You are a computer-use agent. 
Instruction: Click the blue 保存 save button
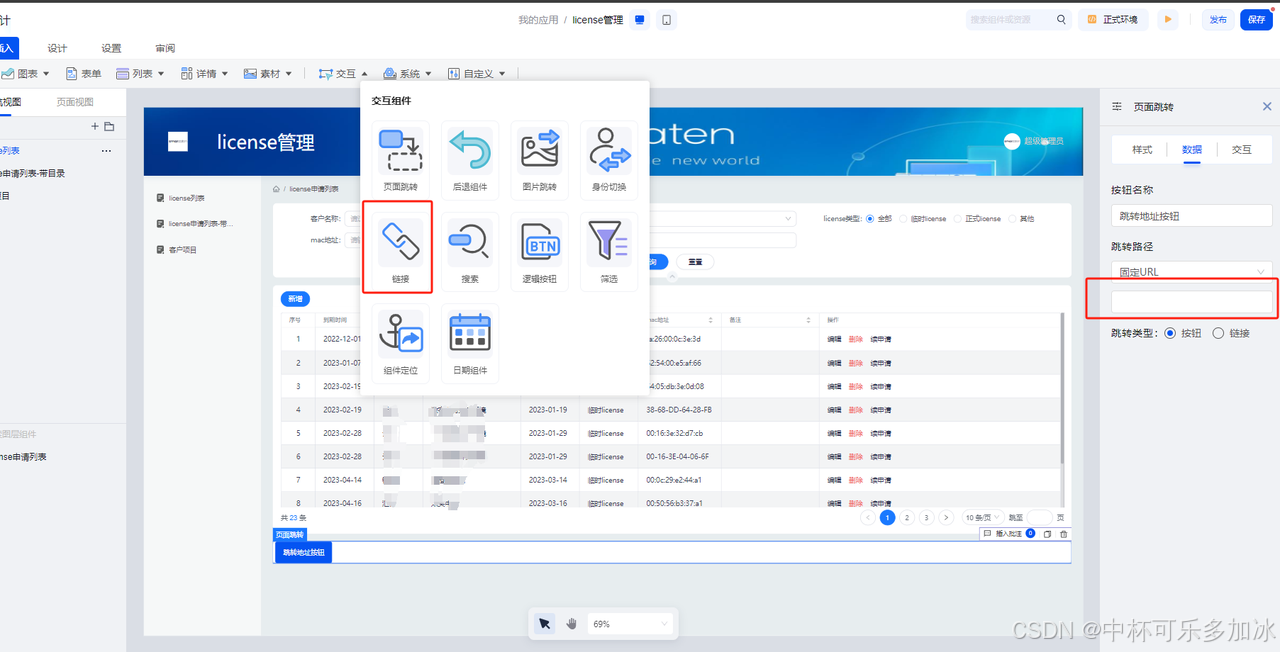(x=1256, y=20)
